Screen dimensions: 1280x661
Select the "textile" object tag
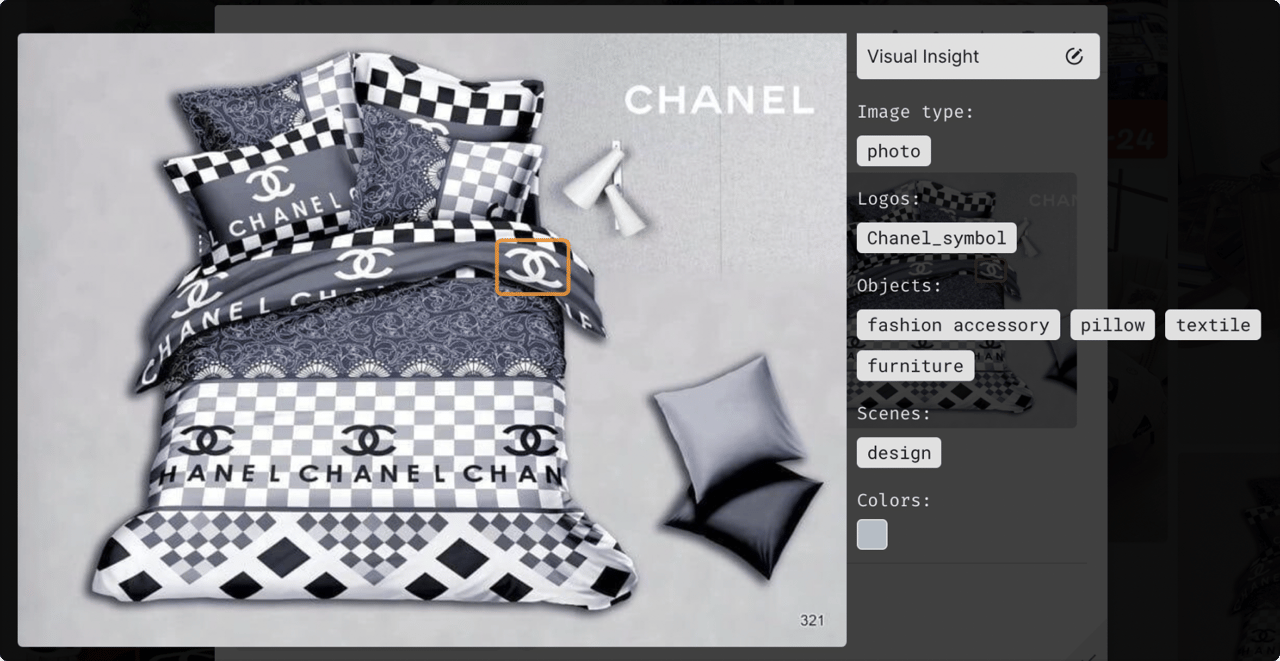(1212, 324)
